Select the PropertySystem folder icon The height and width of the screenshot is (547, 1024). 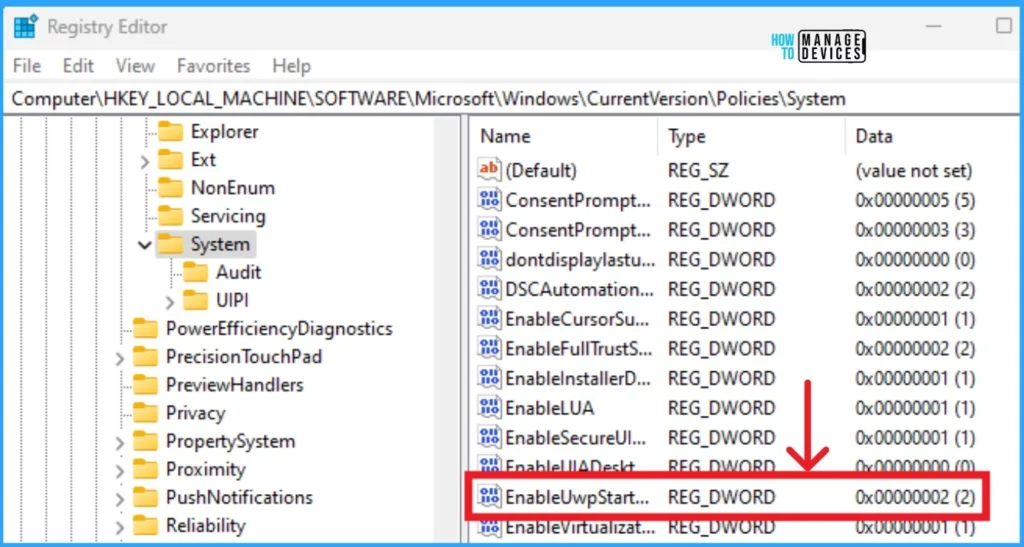(145, 441)
